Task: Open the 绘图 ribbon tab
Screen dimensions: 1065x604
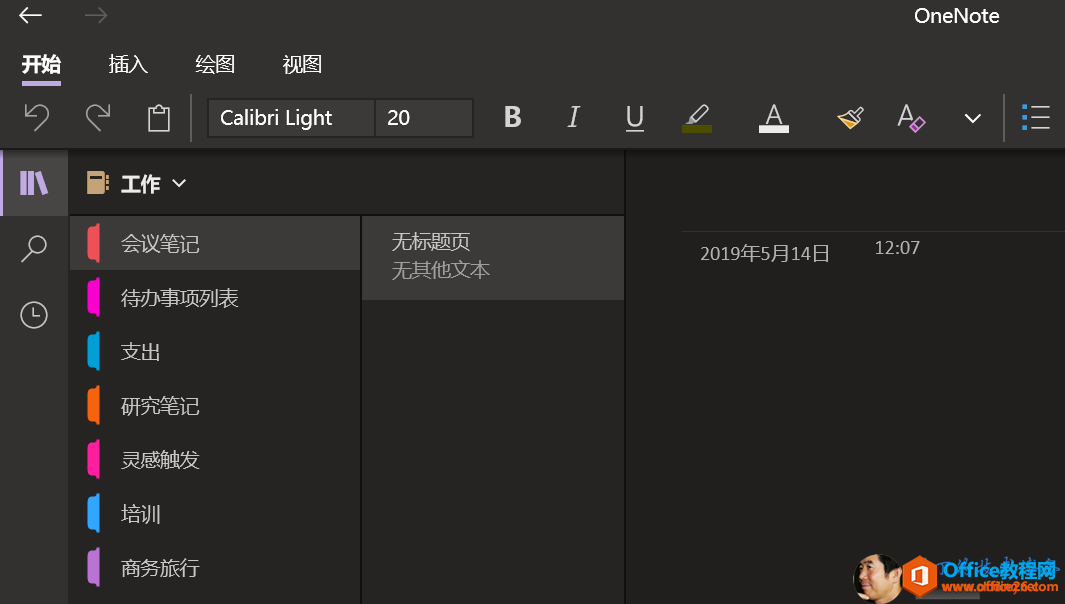Action: (x=214, y=64)
